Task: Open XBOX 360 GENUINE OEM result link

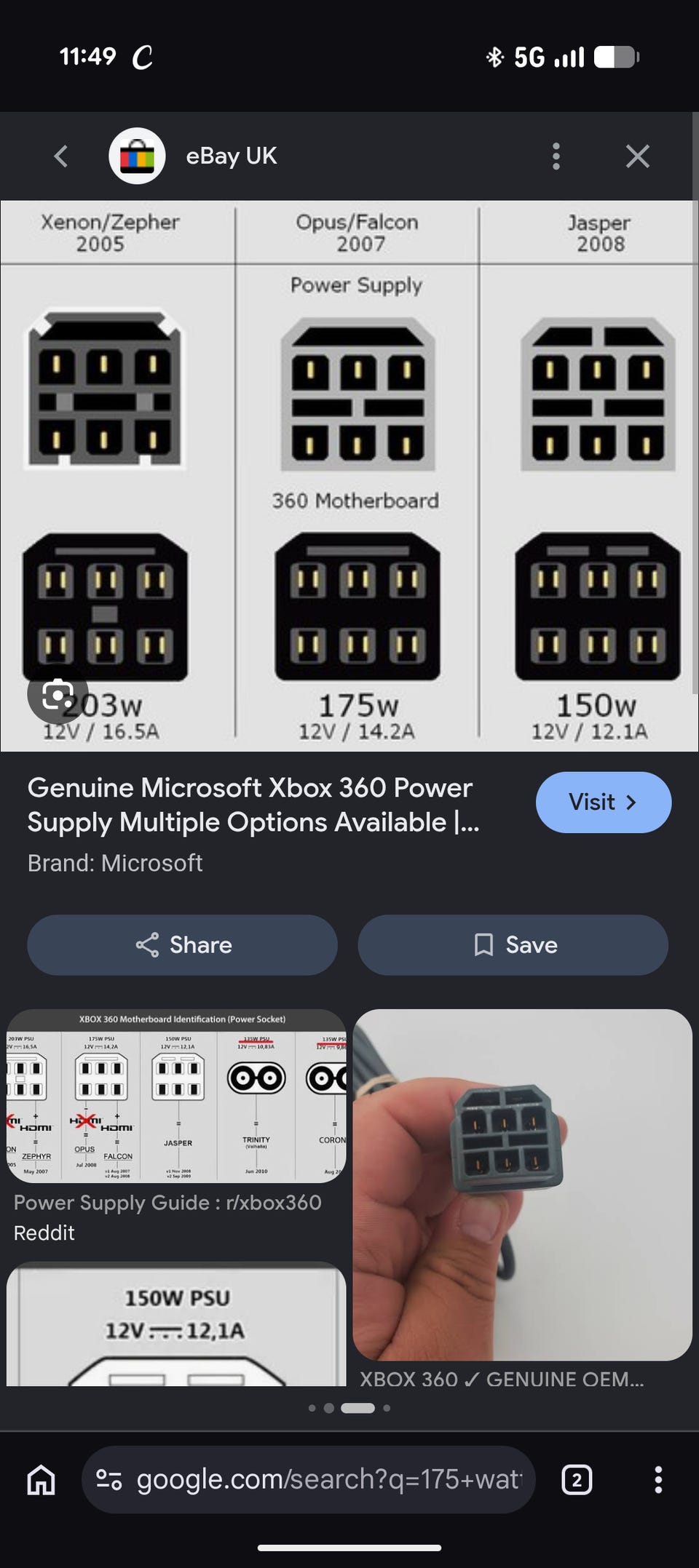Action: click(502, 1379)
